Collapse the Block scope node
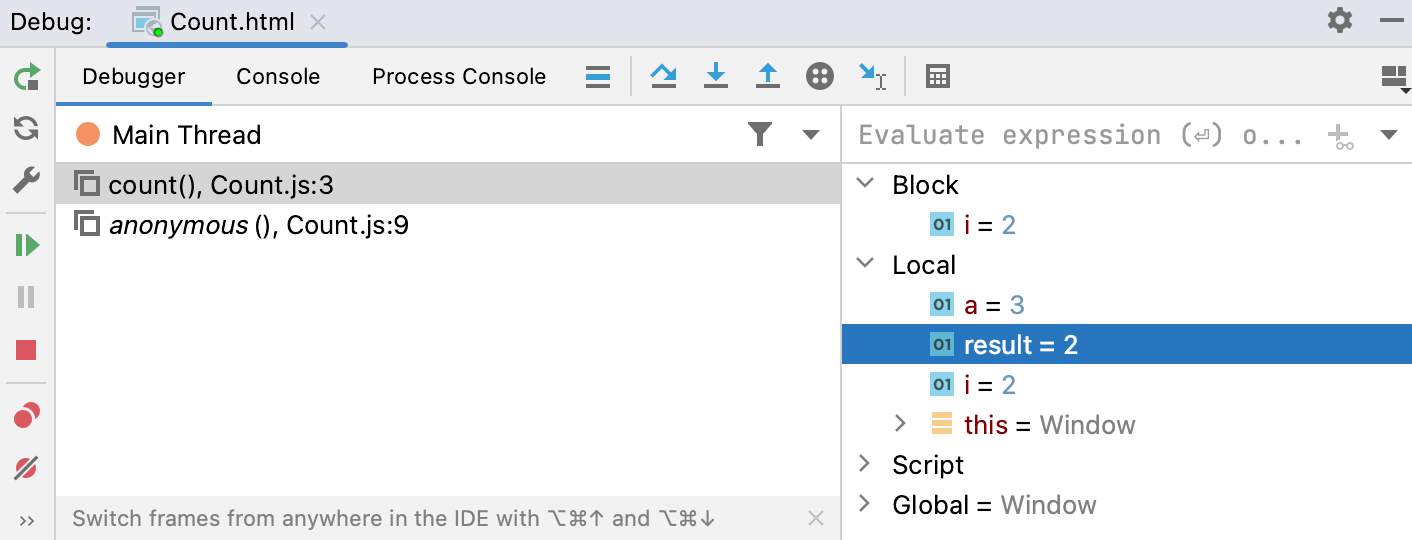Viewport: 1412px width, 540px height. point(866,184)
